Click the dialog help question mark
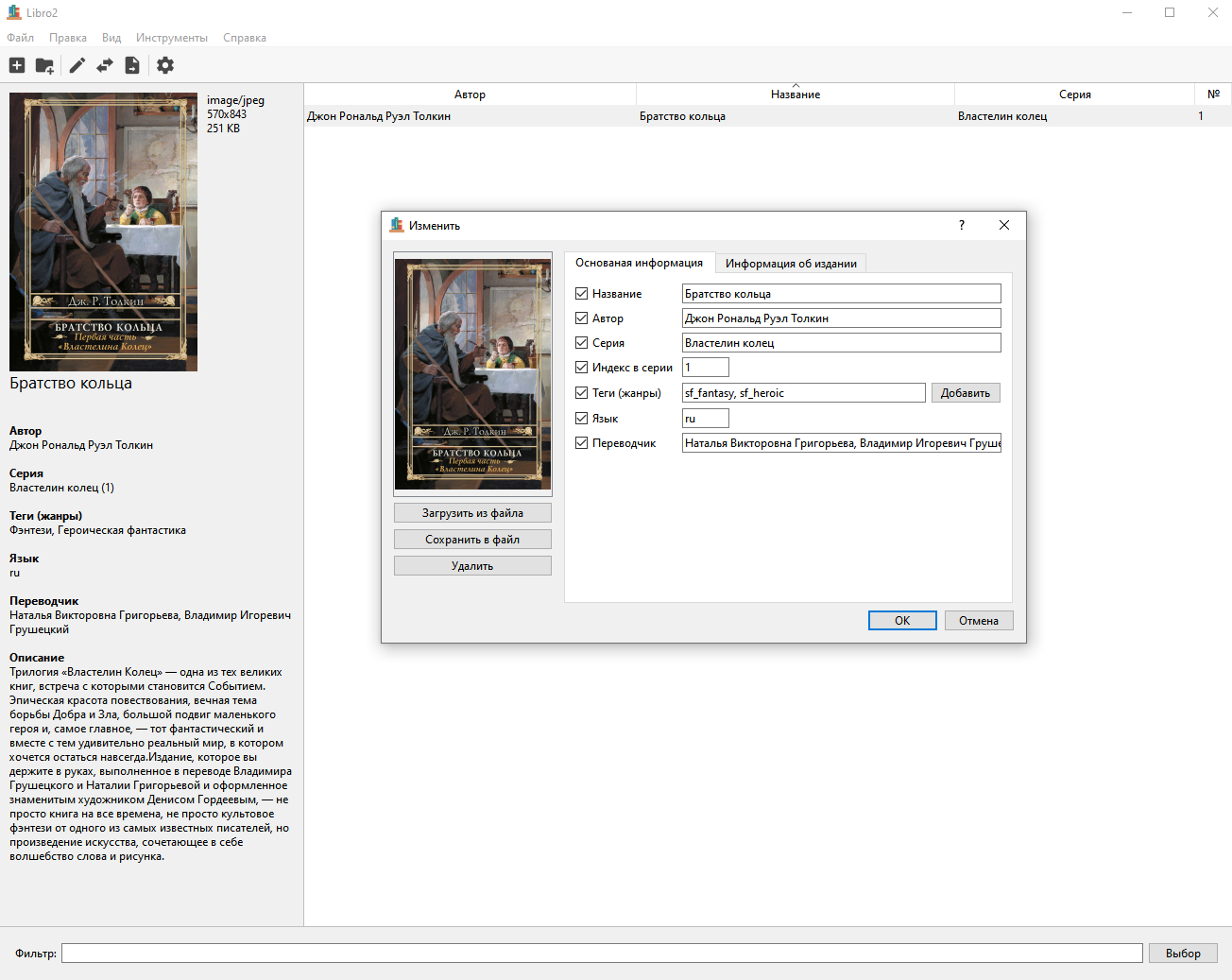The image size is (1232, 980). pos(962,225)
